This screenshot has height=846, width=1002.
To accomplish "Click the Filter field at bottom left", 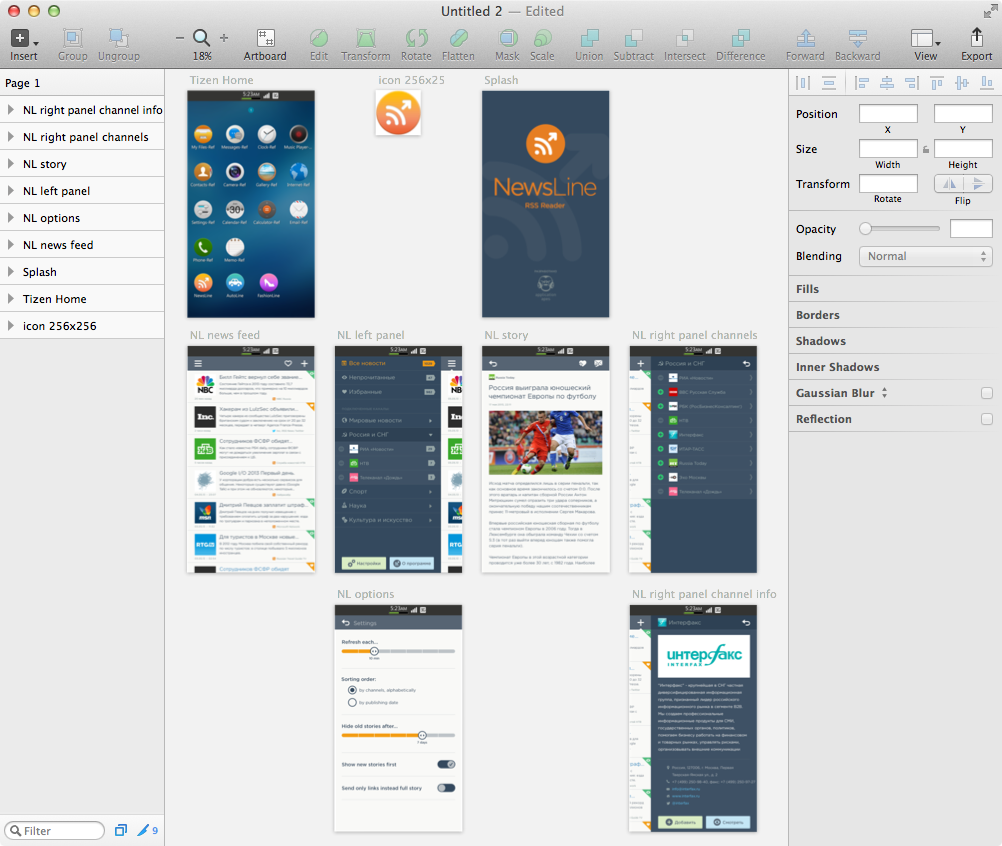I will click(x=54, y=830).
